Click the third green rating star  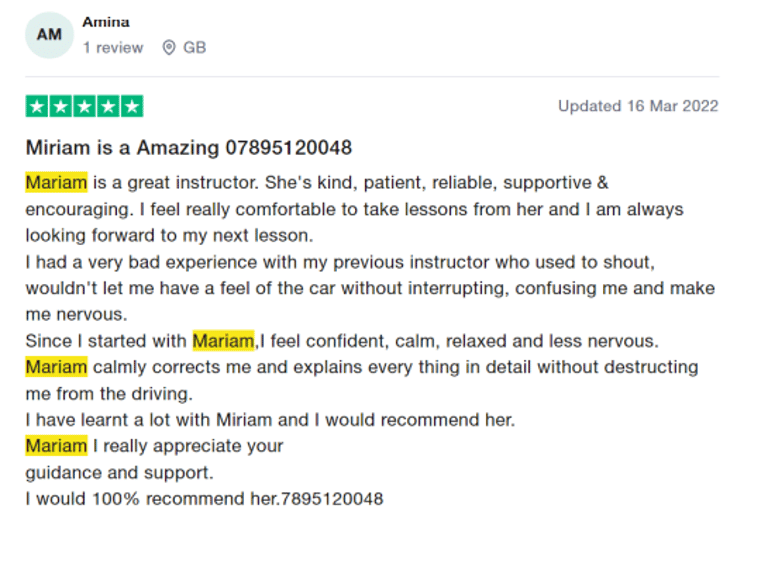[84, 106]
